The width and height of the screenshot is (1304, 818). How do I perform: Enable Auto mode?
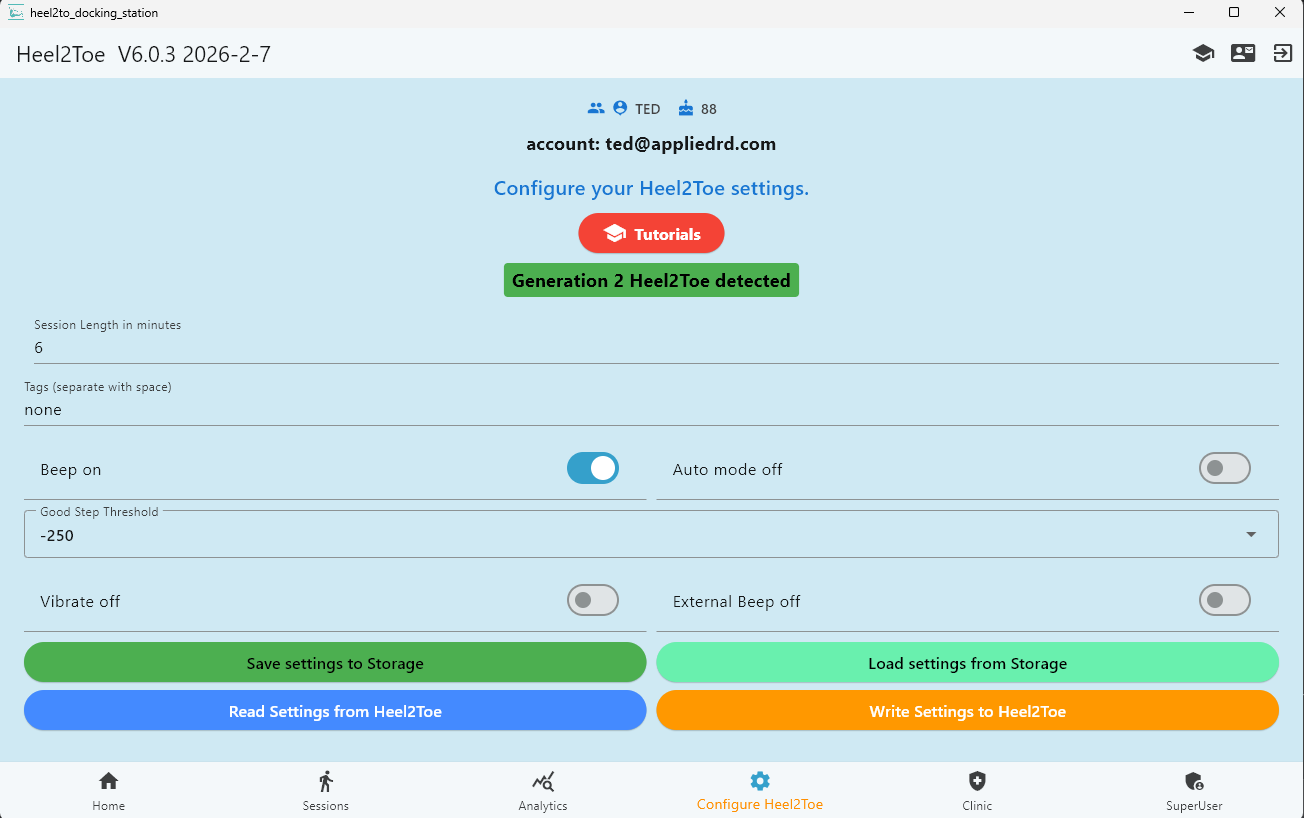[x=1225, y=468]
